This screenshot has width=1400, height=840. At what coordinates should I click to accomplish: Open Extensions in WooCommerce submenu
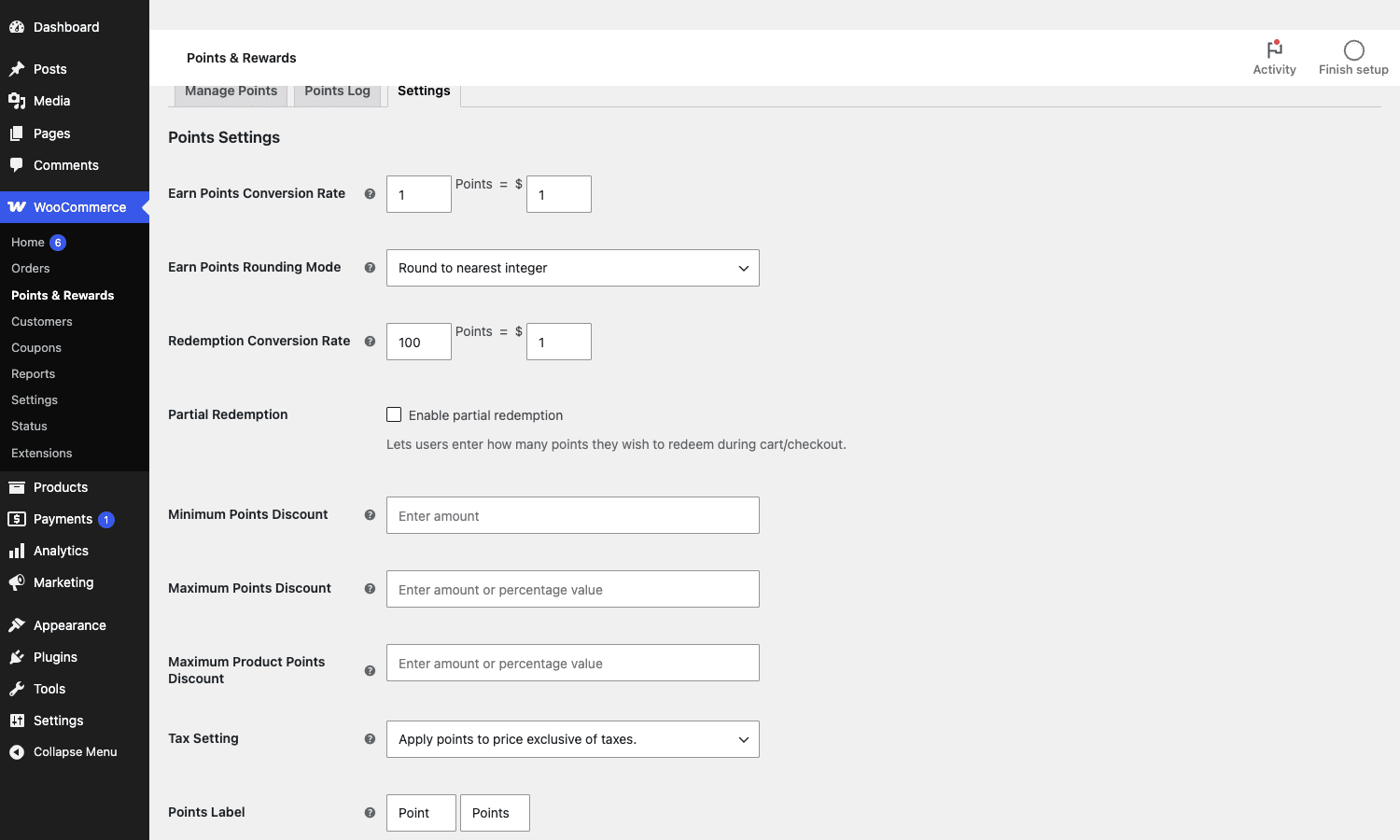42,454
